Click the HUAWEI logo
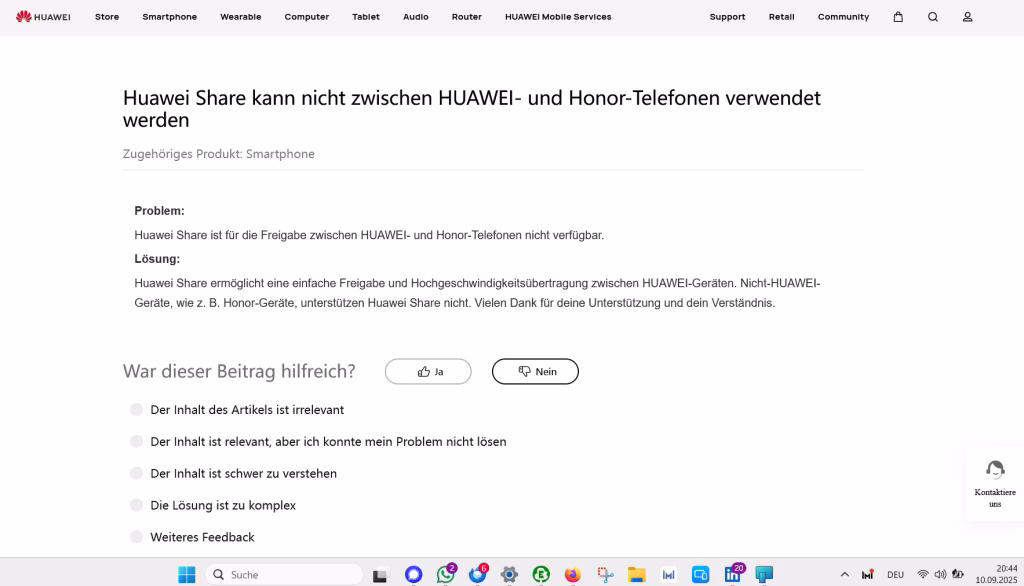The image size is (1024, 586). 43,17
